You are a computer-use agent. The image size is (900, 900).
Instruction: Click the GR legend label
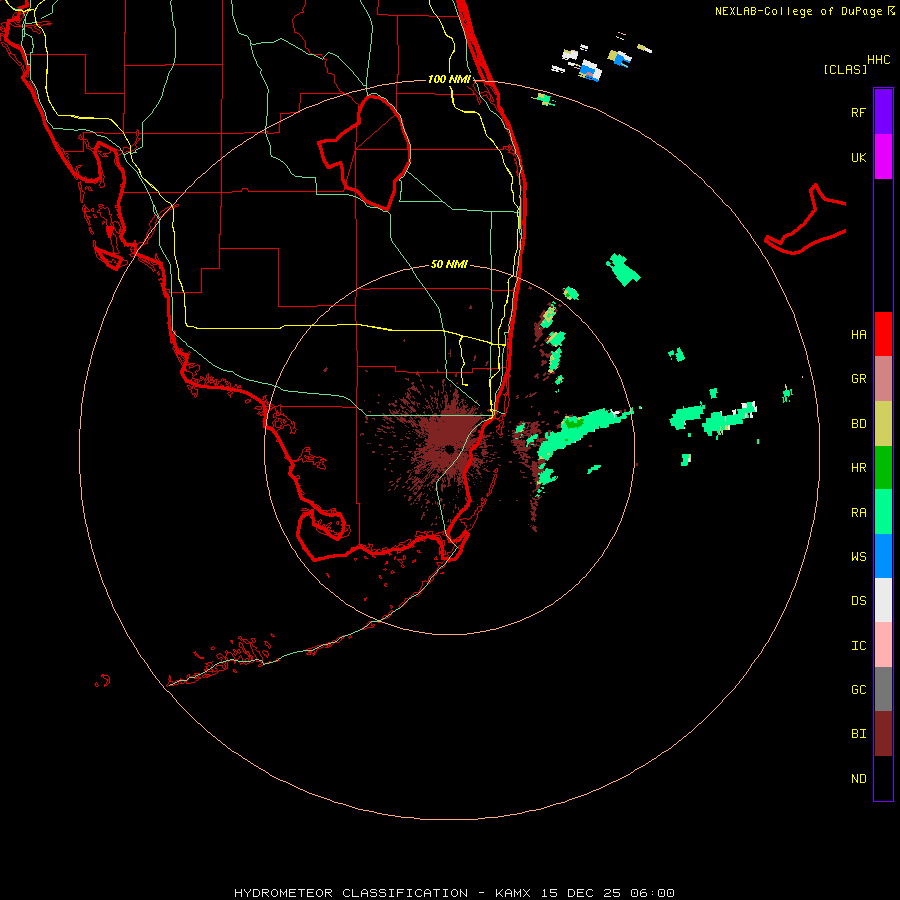point(858,379)
